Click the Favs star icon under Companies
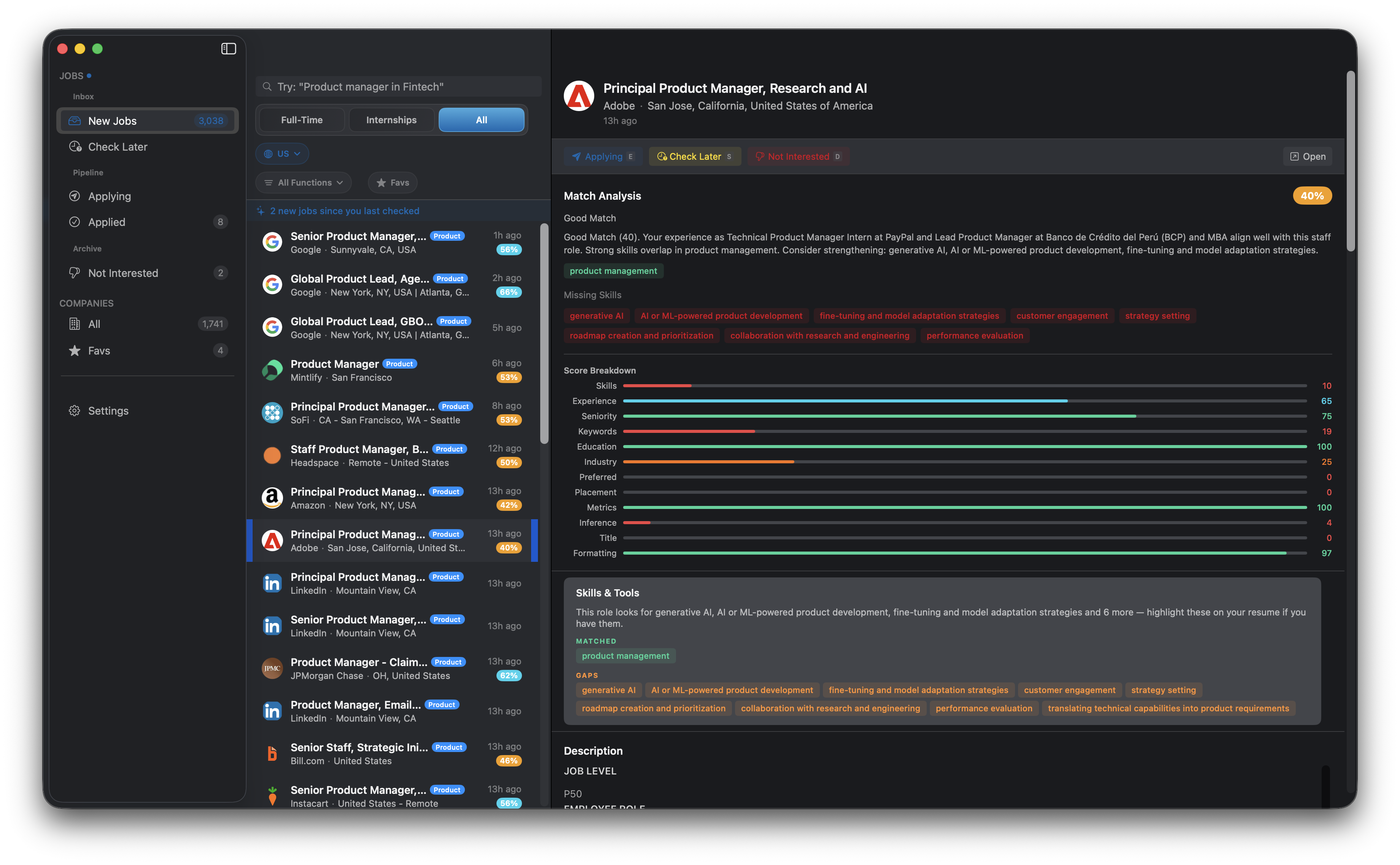1400x865 pixels. (75, 351)
